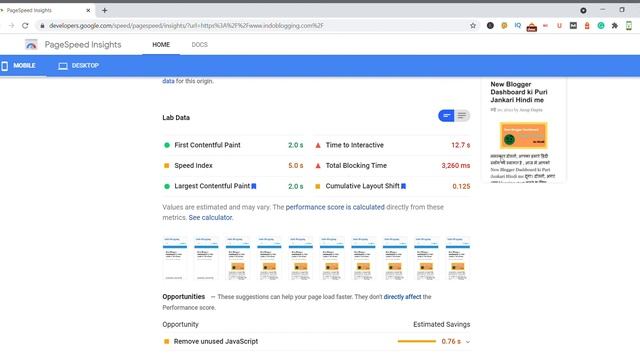Click the 'data' link for this origin
The height and width of the screenshot is (360, 640).
tap(168, 81)
